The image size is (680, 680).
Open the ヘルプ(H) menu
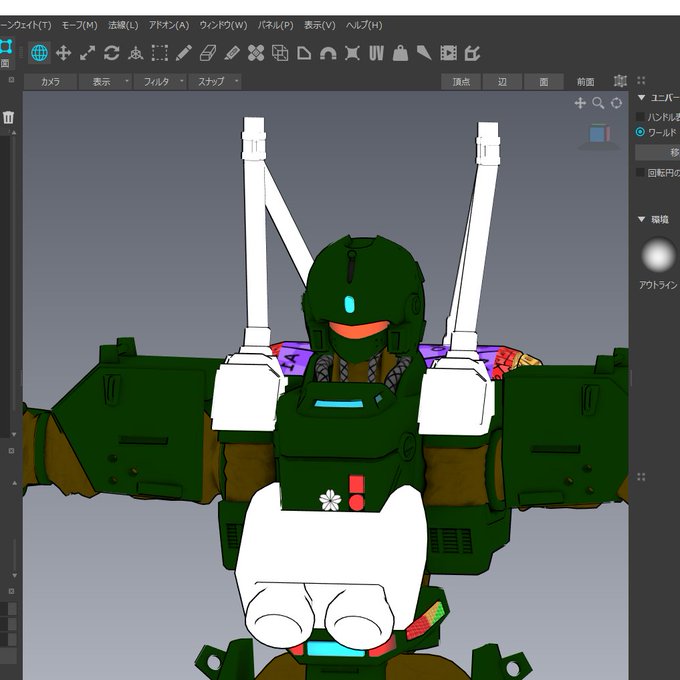click(x=364, y=25)
